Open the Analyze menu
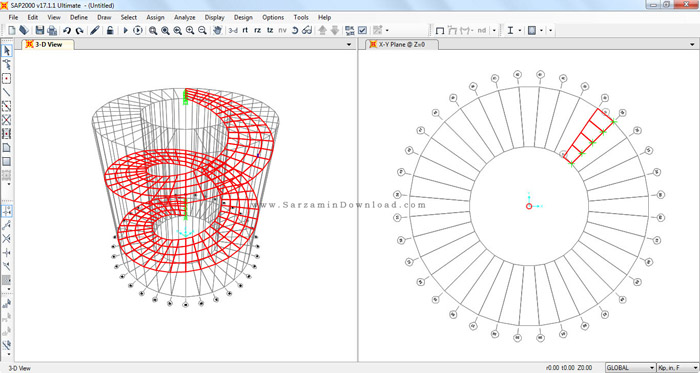Viewport: 700px width, 373px height. tap(184, 17)
